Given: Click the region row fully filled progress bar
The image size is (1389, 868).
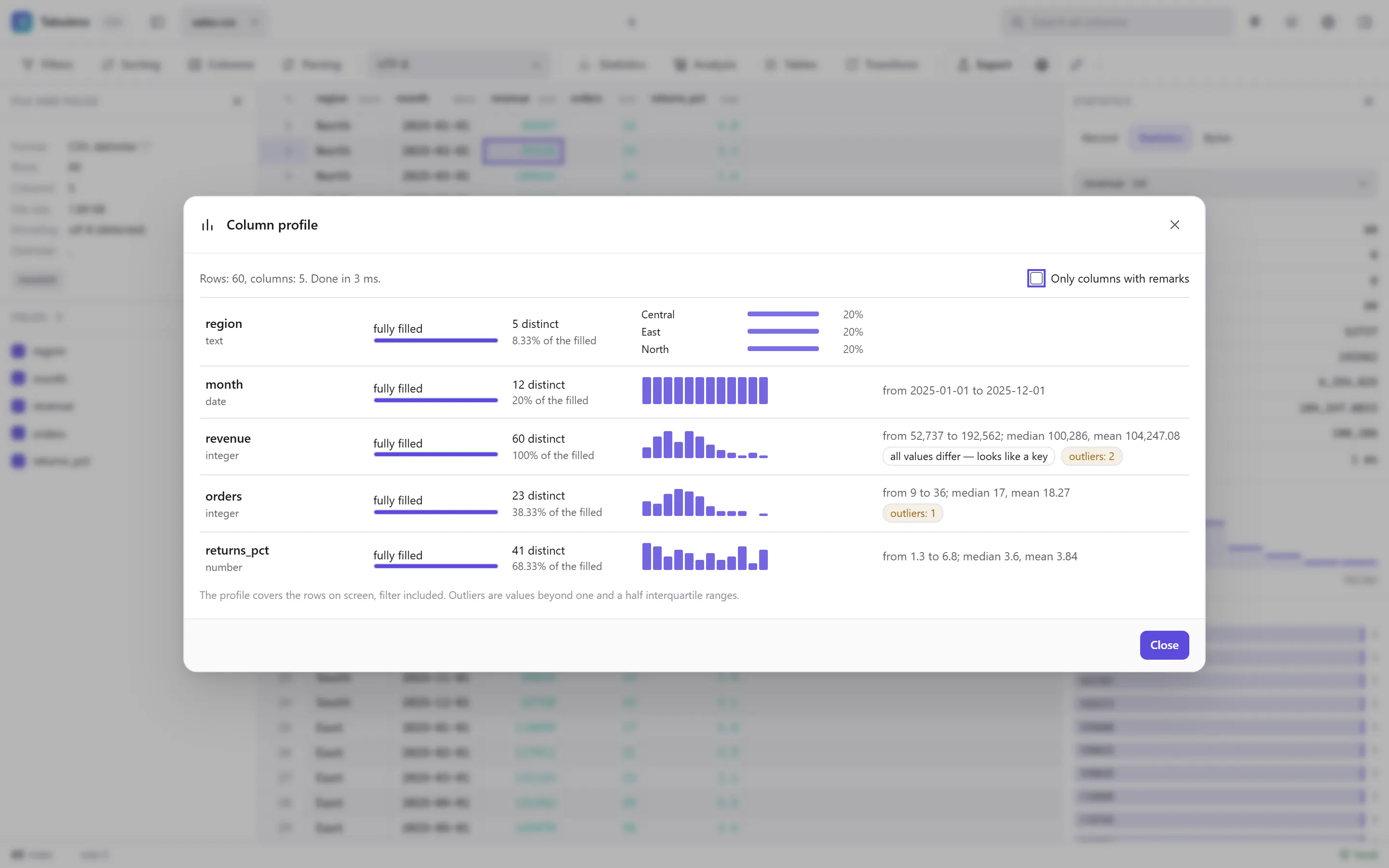Looking at the screenshot, I should point(436,340).
